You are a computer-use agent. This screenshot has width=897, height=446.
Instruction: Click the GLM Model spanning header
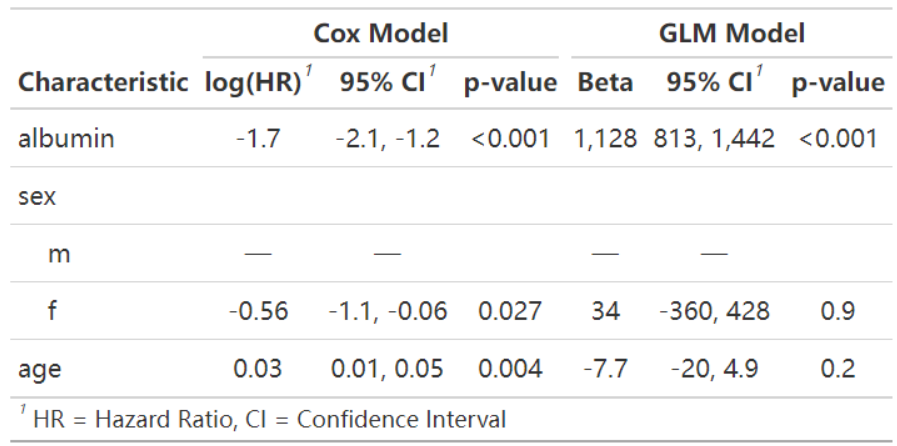click(x=732, y=34)
